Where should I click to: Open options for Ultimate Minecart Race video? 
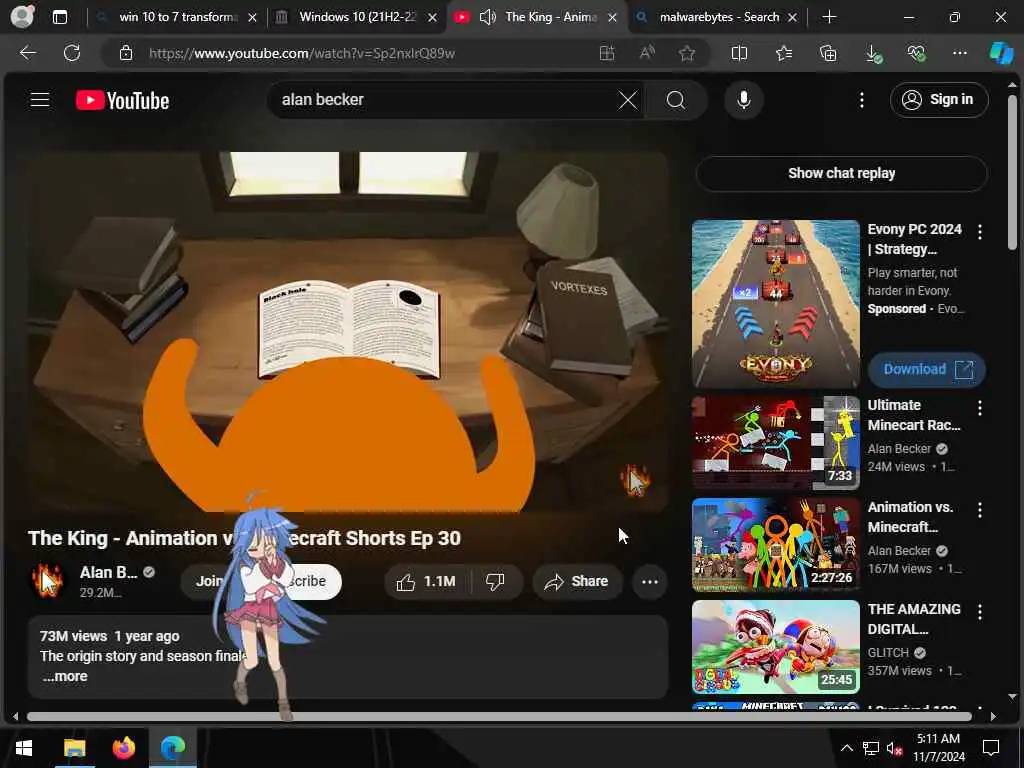(980, 408)
